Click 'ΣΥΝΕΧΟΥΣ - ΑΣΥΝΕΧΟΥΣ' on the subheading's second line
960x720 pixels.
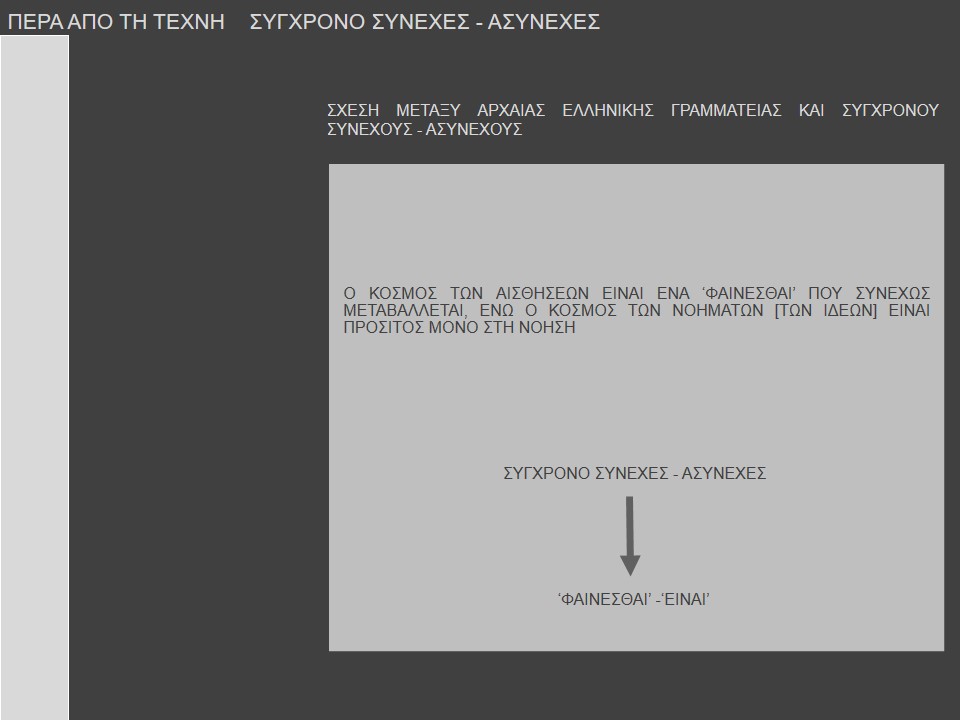coord(424,130)
